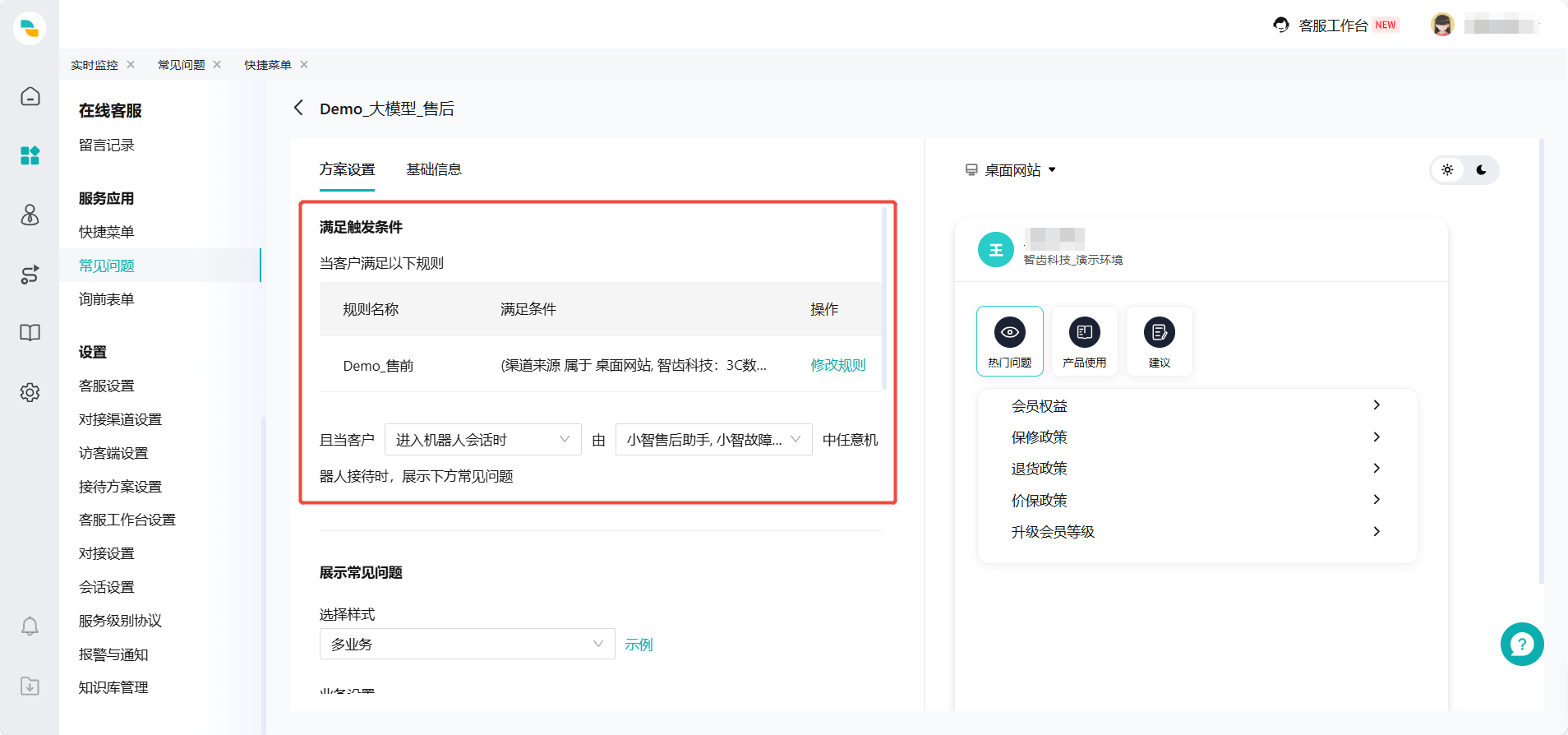Viewport: 1568px width, 735px height.
Task: Click the home icon in left sidebar
Action: pos(30,96)
